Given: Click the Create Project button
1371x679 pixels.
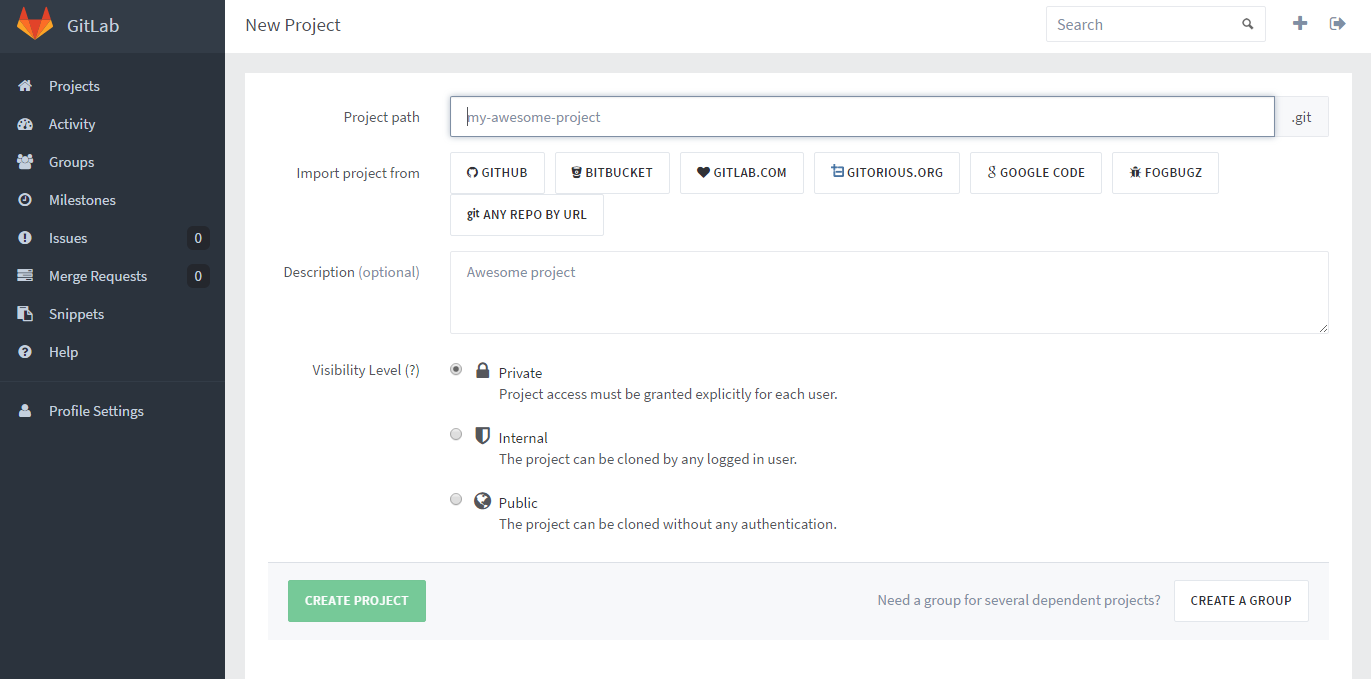Looking at the screenshot, I should pos(357,601).
